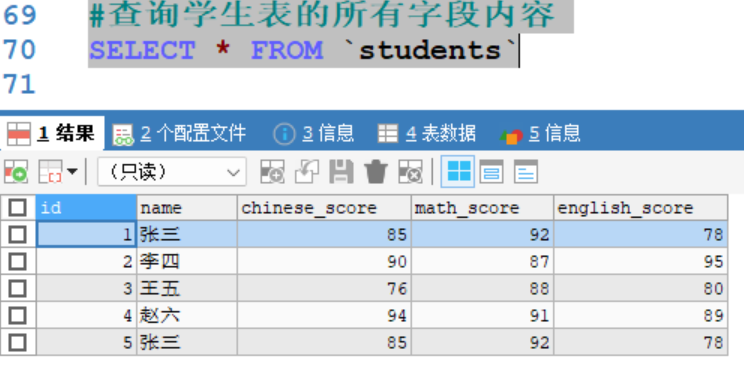This screenshot has height=369, width=744.
Task: Open the 4 表数据 tab
Action: click(427, 133)
